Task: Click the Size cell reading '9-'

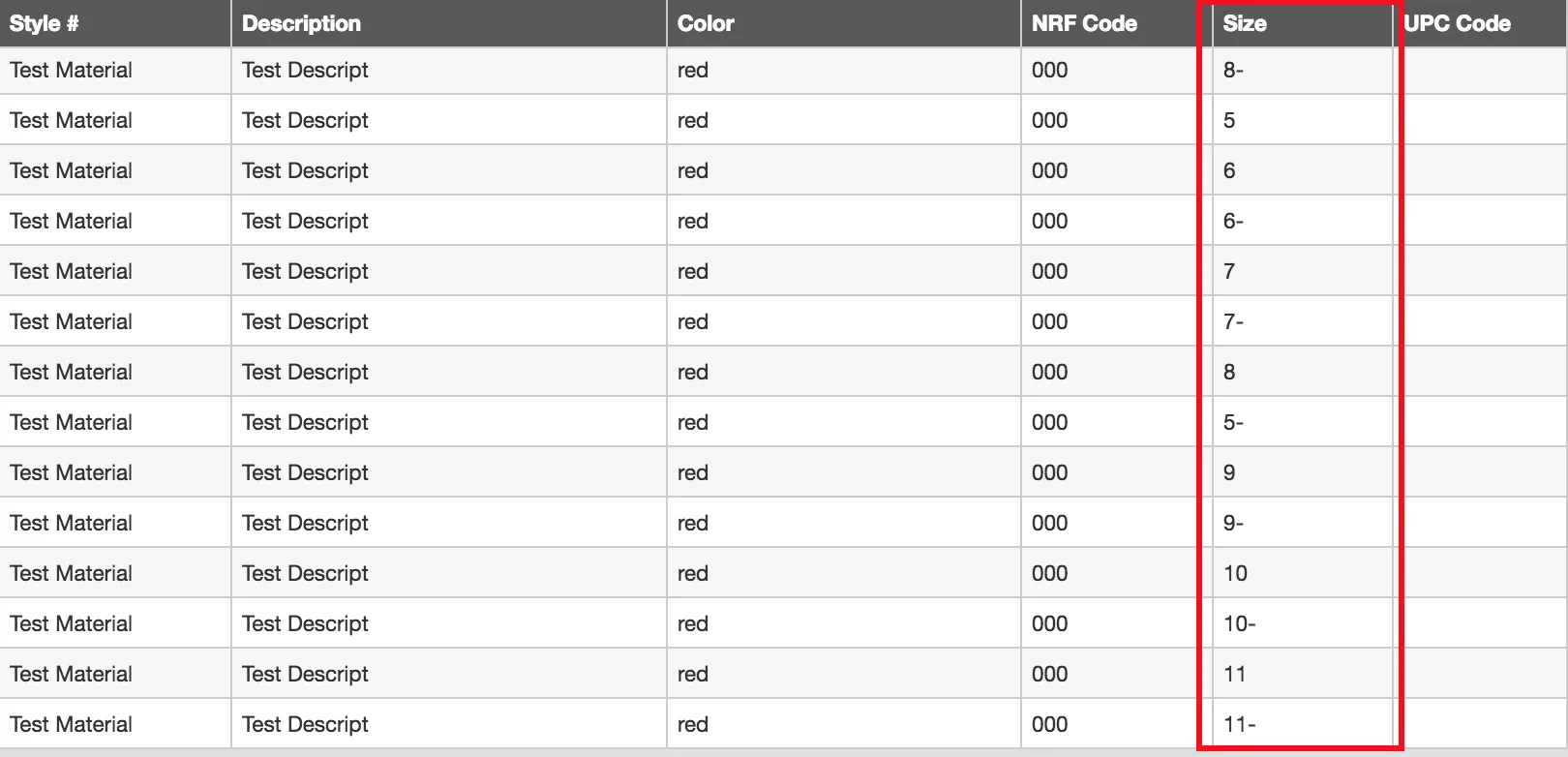Action: [1233, 523]
